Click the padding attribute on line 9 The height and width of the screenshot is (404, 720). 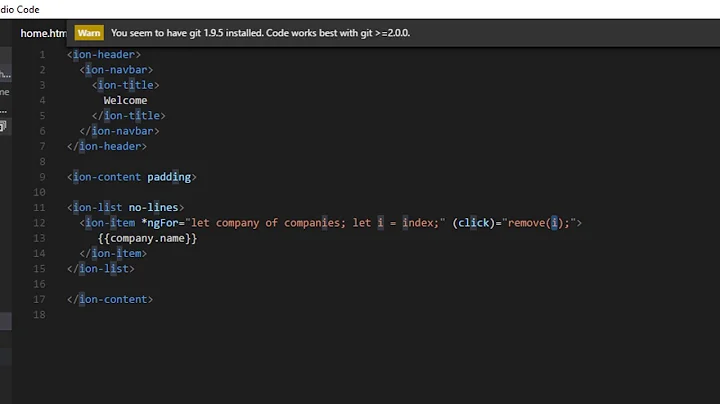171,177
